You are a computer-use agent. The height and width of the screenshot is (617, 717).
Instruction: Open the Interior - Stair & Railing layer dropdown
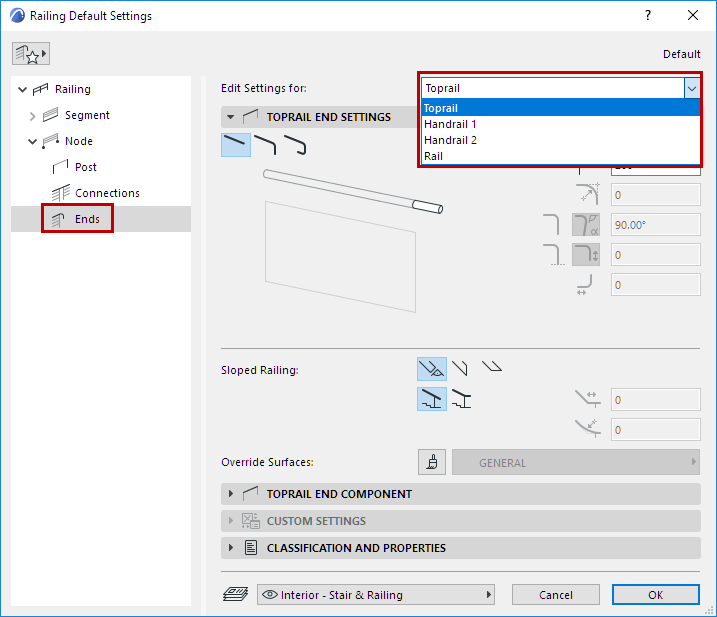point(375,595)
